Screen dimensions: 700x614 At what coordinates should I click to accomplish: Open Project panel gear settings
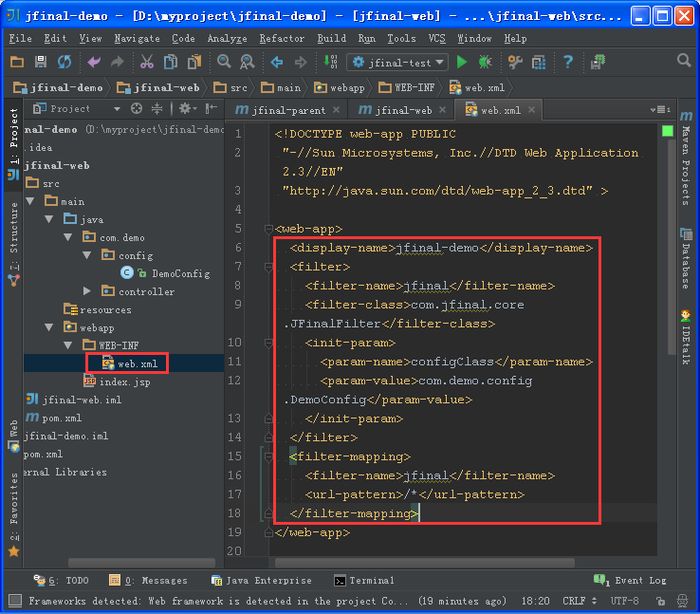point(188,109)
